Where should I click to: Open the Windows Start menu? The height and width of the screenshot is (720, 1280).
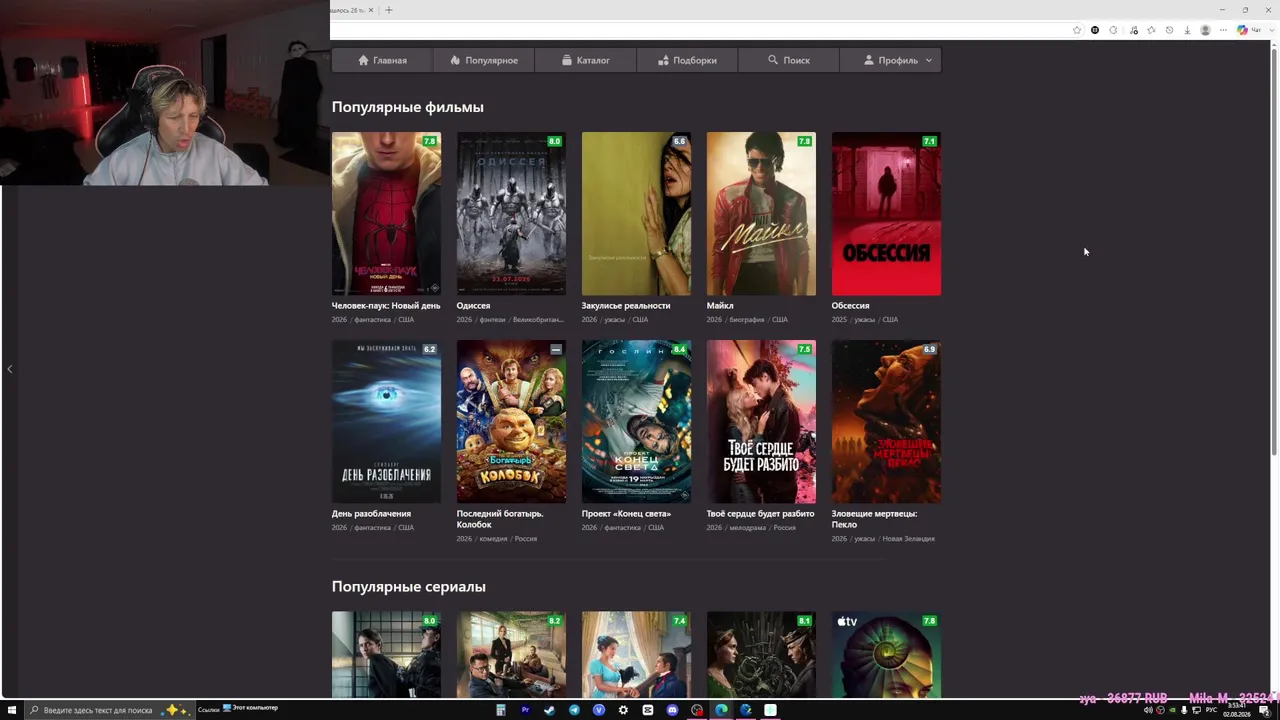[x=12, y=710]
